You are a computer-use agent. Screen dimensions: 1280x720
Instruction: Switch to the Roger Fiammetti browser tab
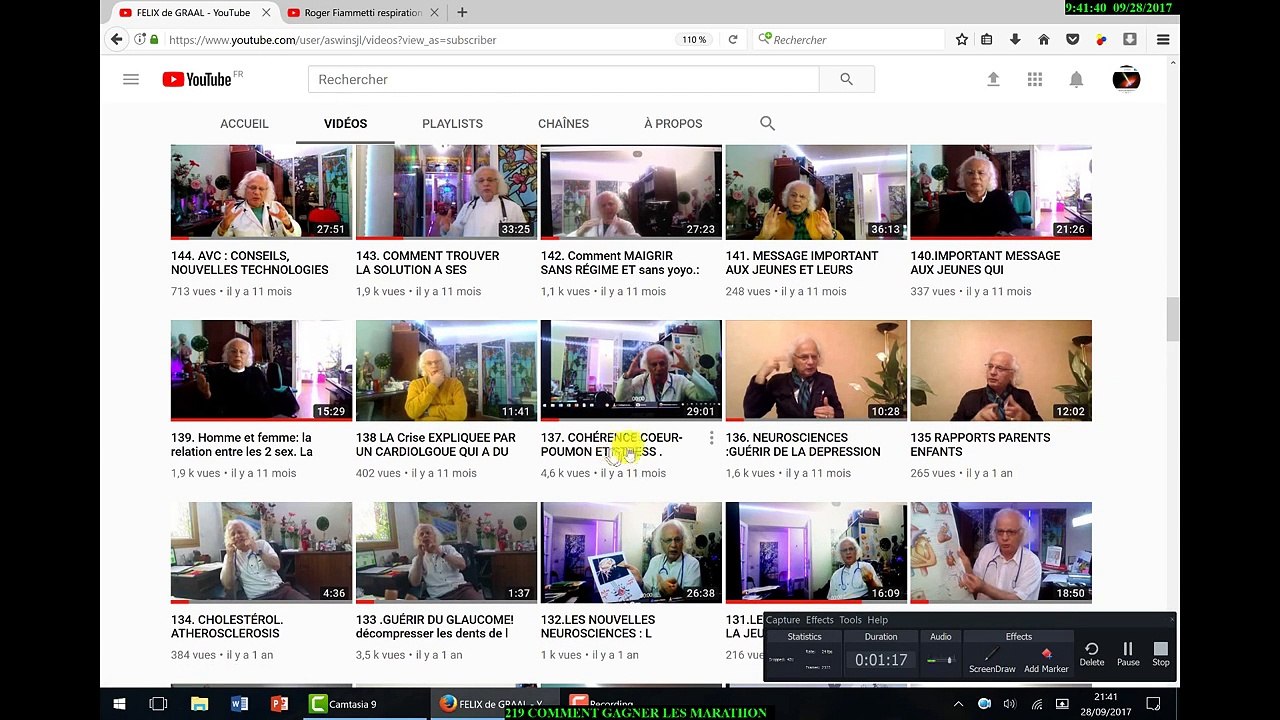[x=362, y=12]
